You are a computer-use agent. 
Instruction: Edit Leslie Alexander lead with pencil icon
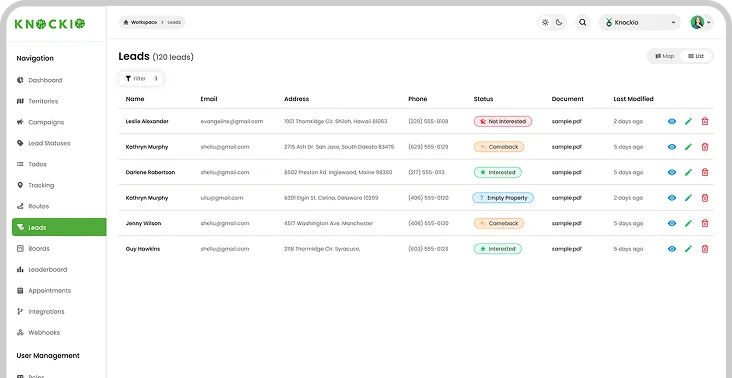[688, 121]
